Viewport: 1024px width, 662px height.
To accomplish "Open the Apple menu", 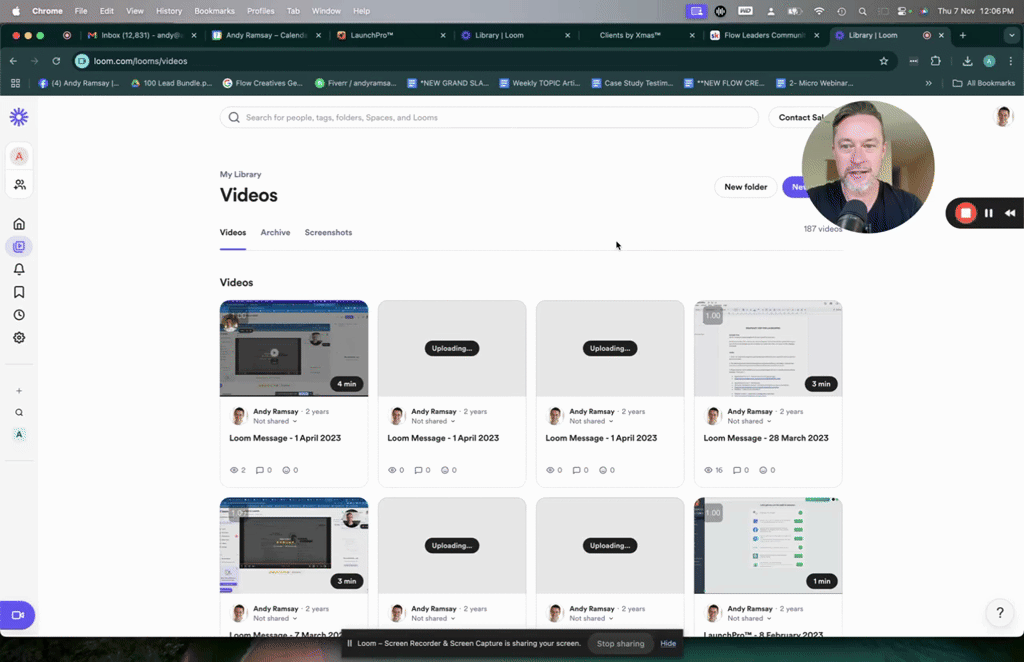I will tap(16, 11).
